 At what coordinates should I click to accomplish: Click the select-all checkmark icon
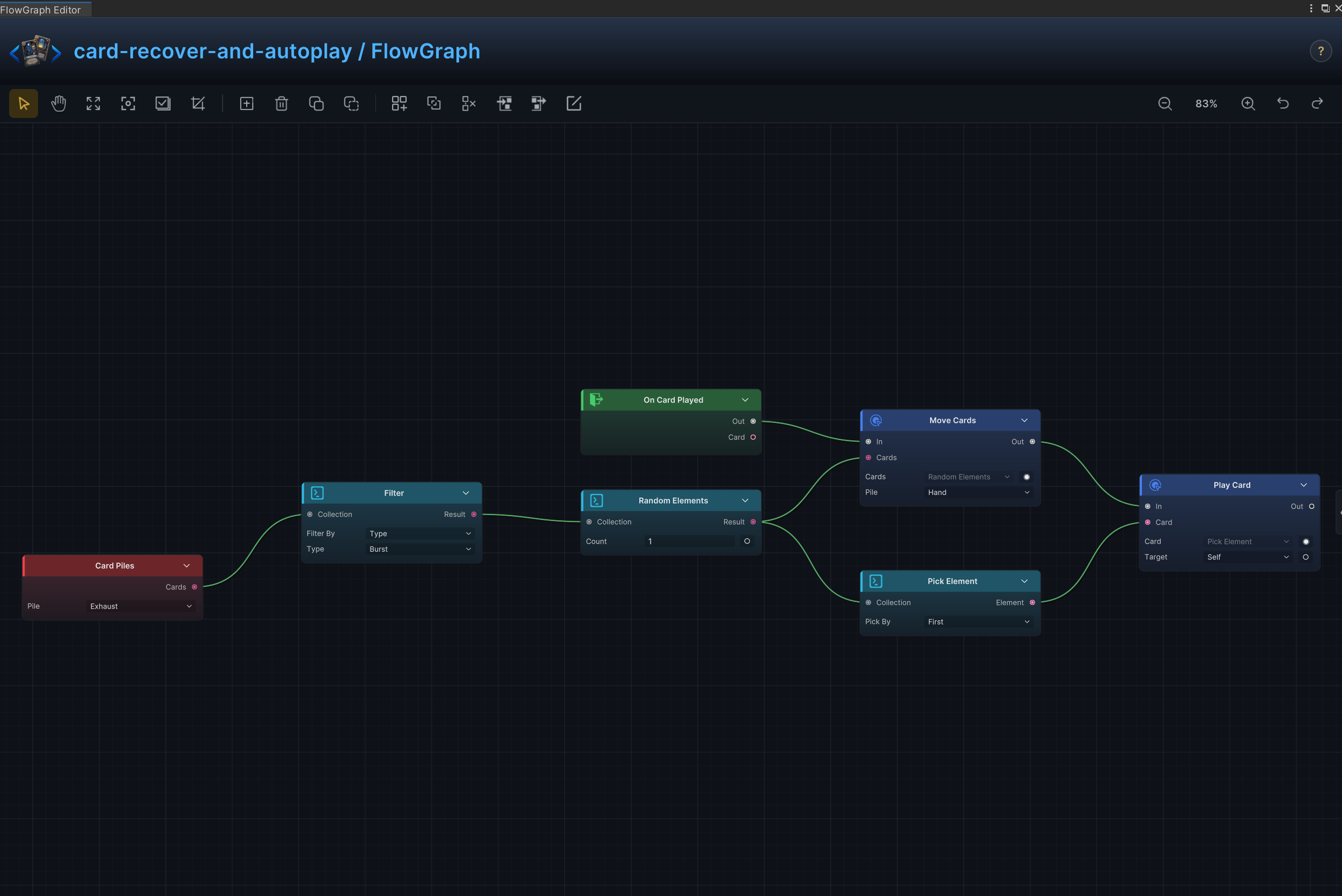pos(163,103)
